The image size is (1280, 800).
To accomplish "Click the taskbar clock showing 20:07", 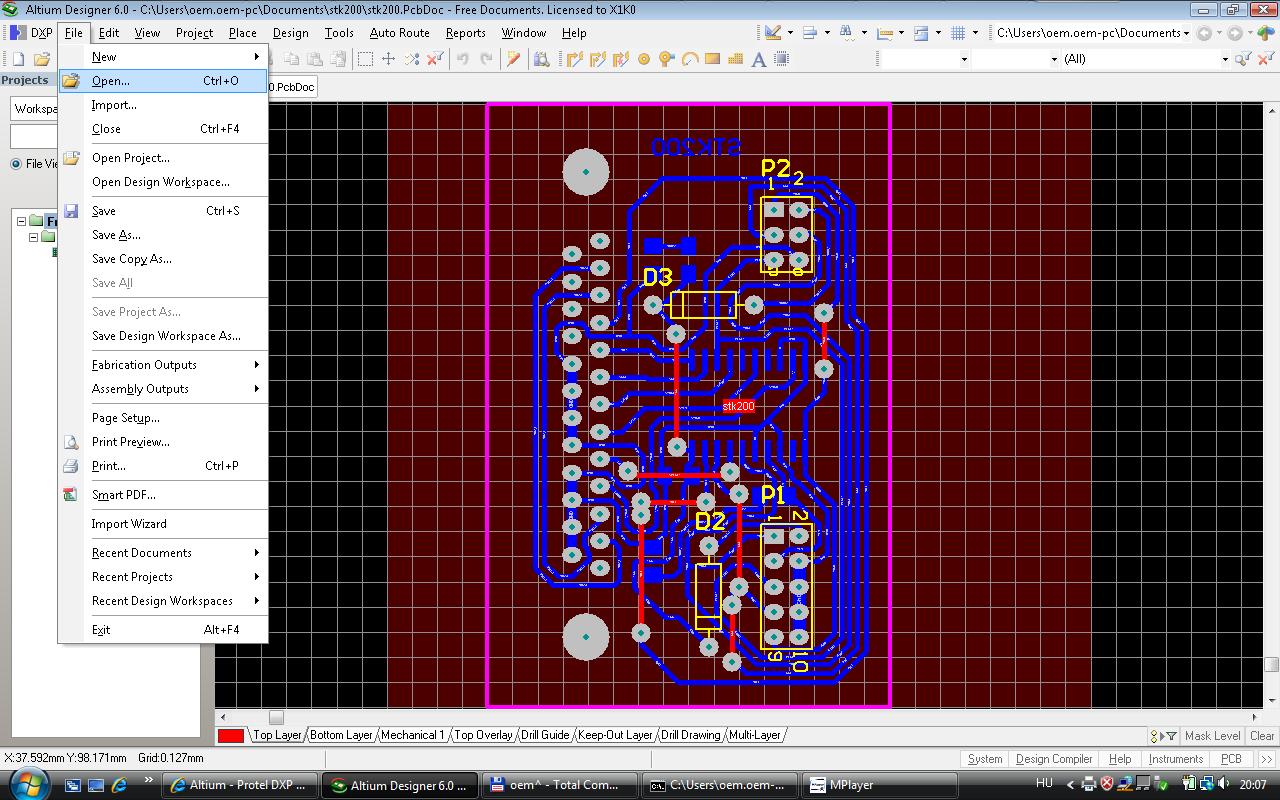I will pos(1252,784).
